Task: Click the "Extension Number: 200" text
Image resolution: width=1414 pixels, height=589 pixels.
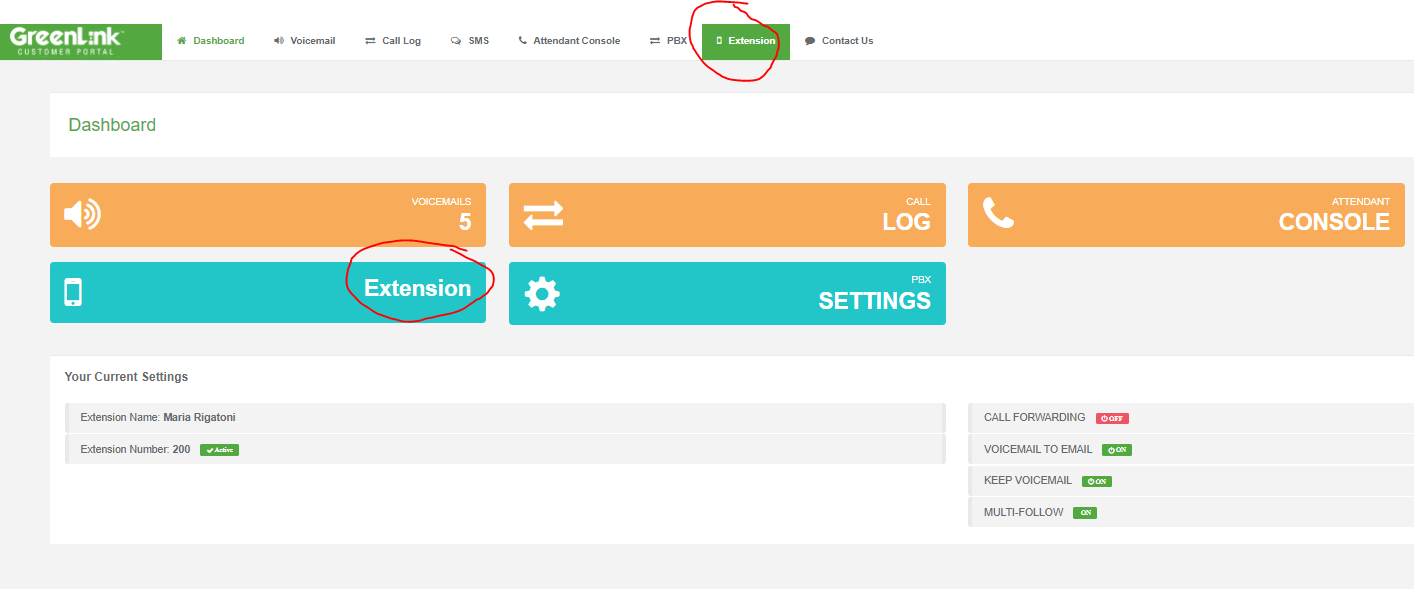Action: (135, 450)
